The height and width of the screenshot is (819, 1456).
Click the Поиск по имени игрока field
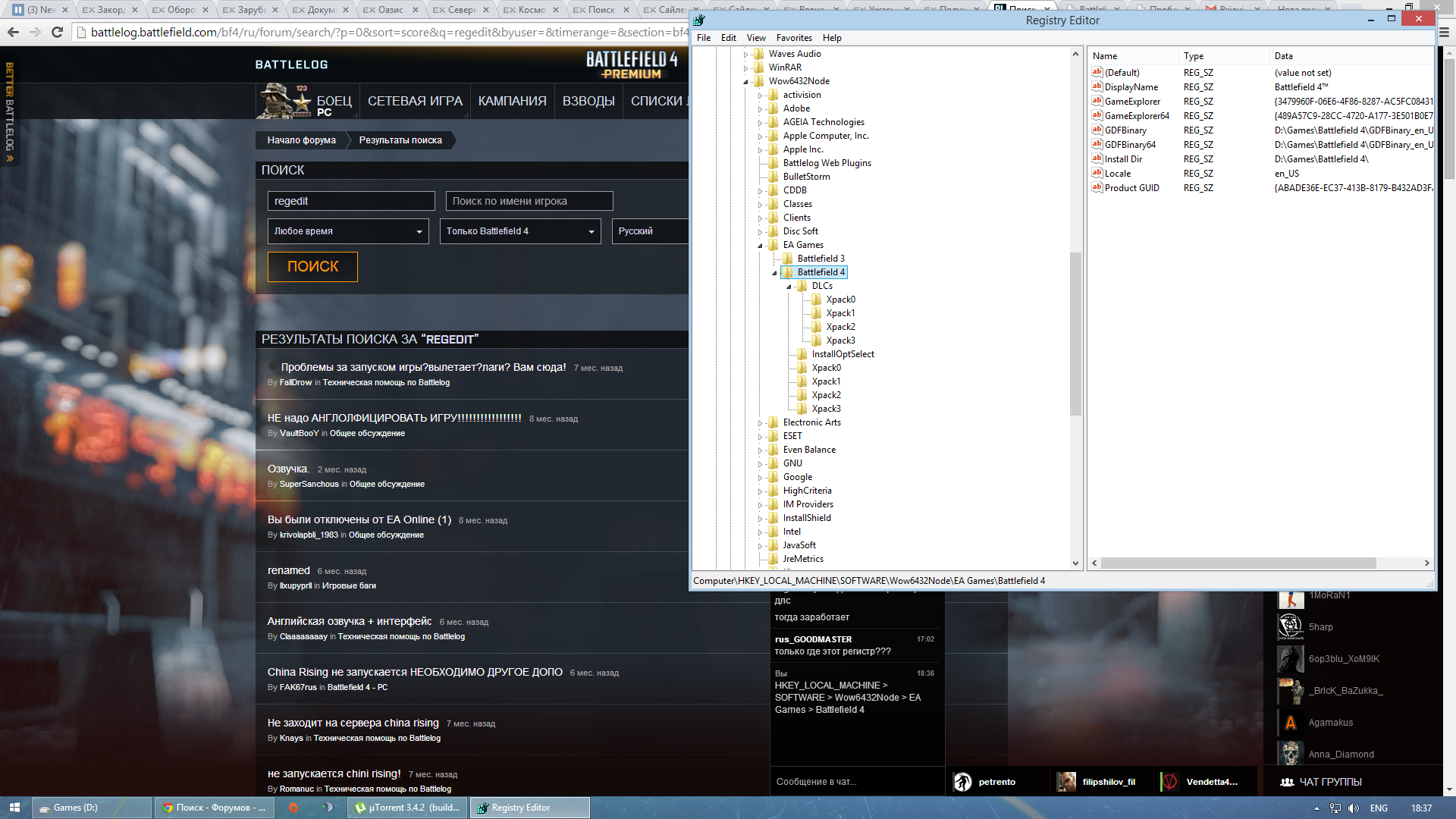529,201
